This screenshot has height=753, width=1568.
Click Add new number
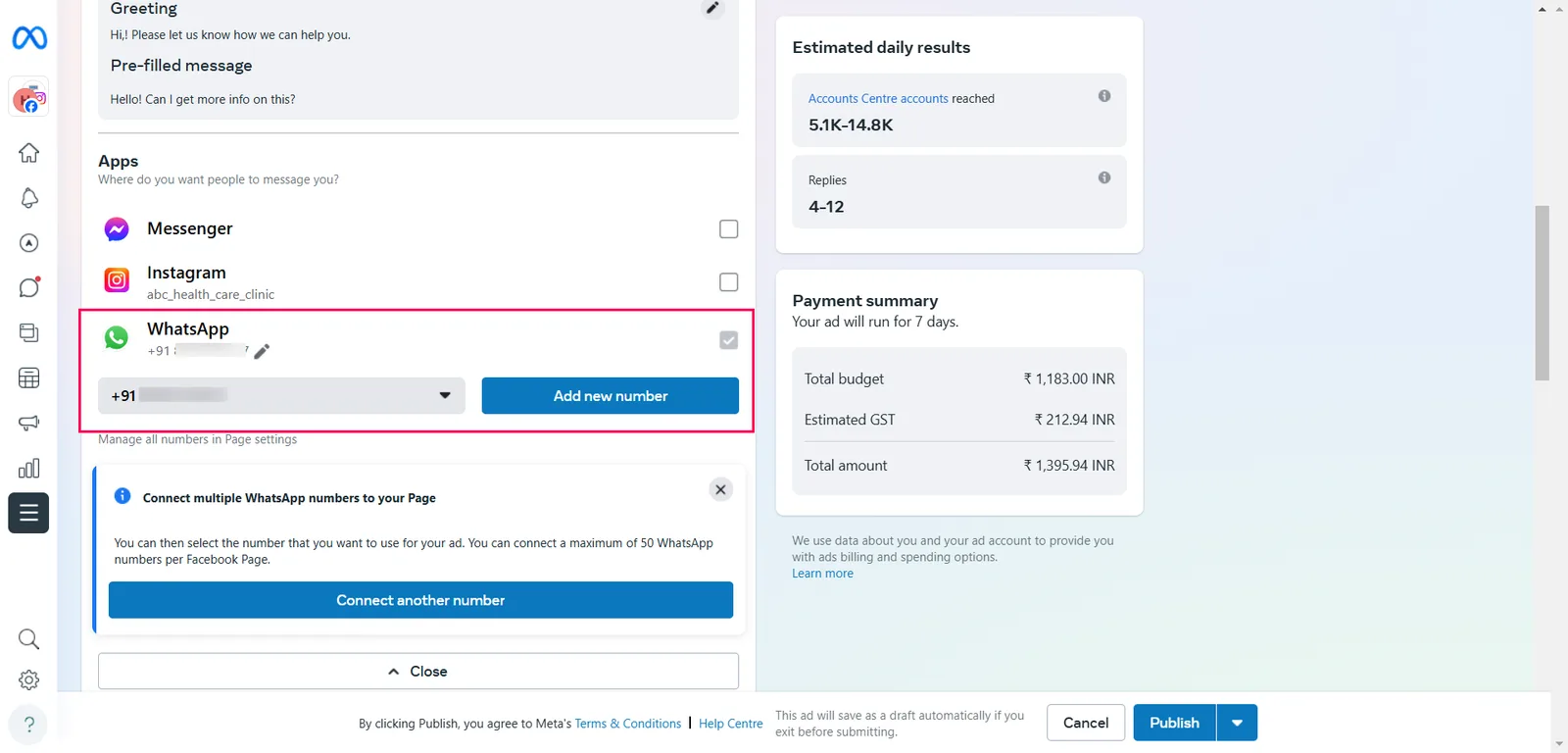(x=610, y=395)
